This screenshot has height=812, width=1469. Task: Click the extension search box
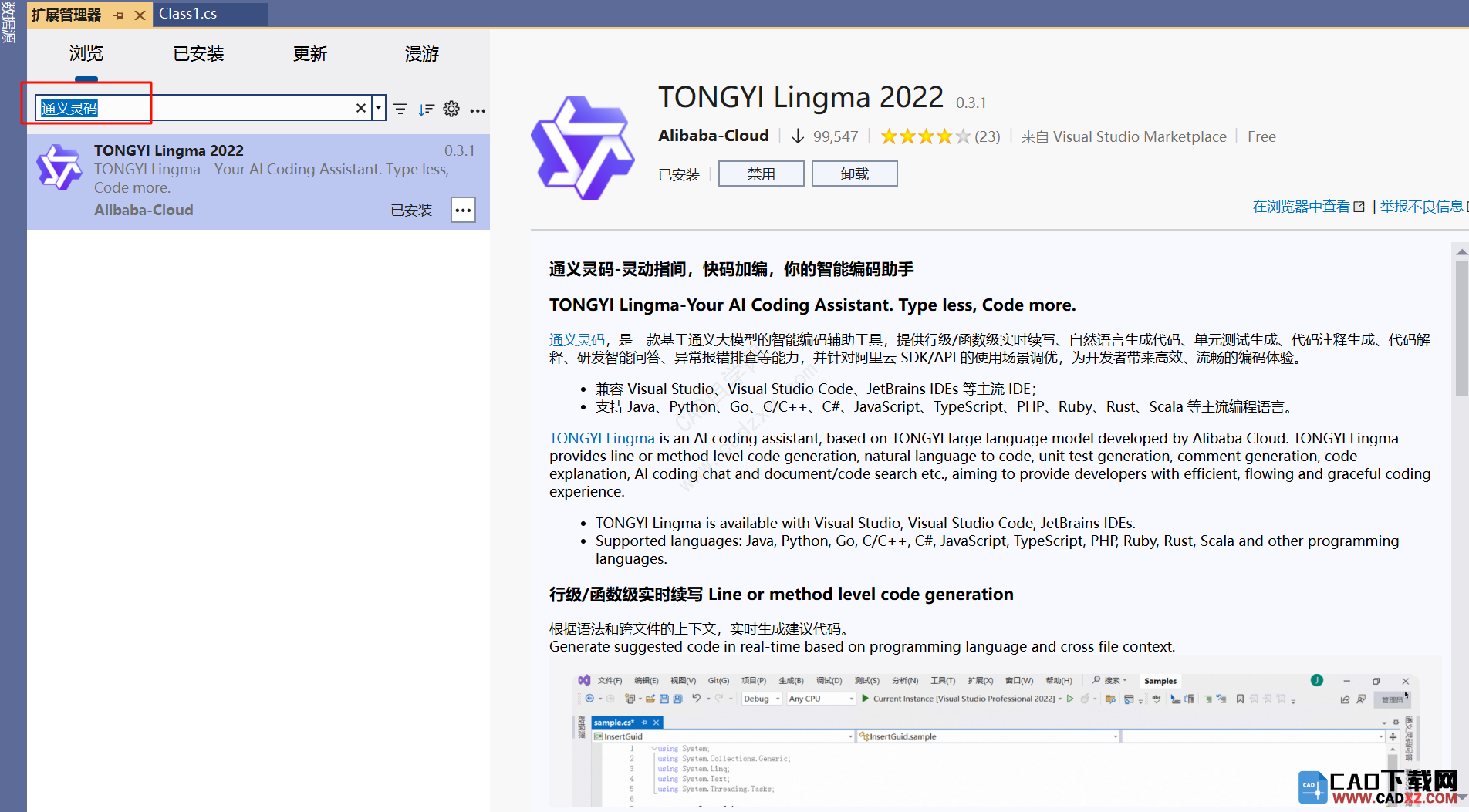click(x=202, y=108)
